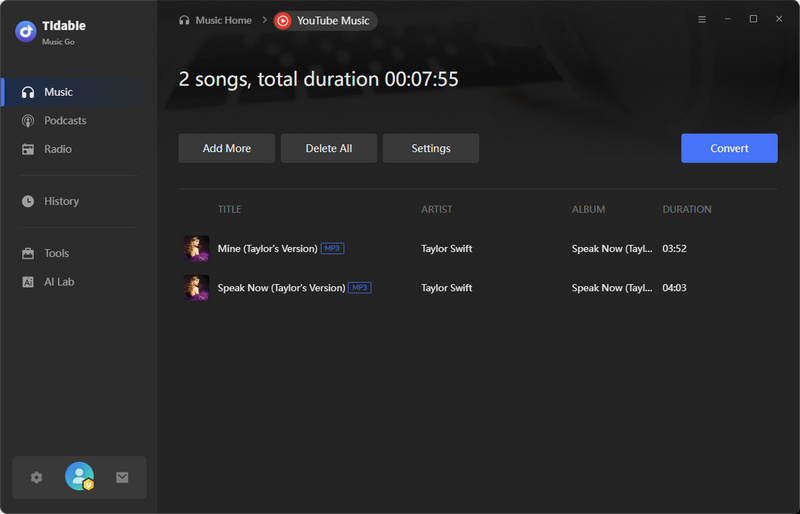Click the Speak Now (Taylor's Version) album thumbnail
The height and width of the screenshot is (514, 800).
coord(196,288)
